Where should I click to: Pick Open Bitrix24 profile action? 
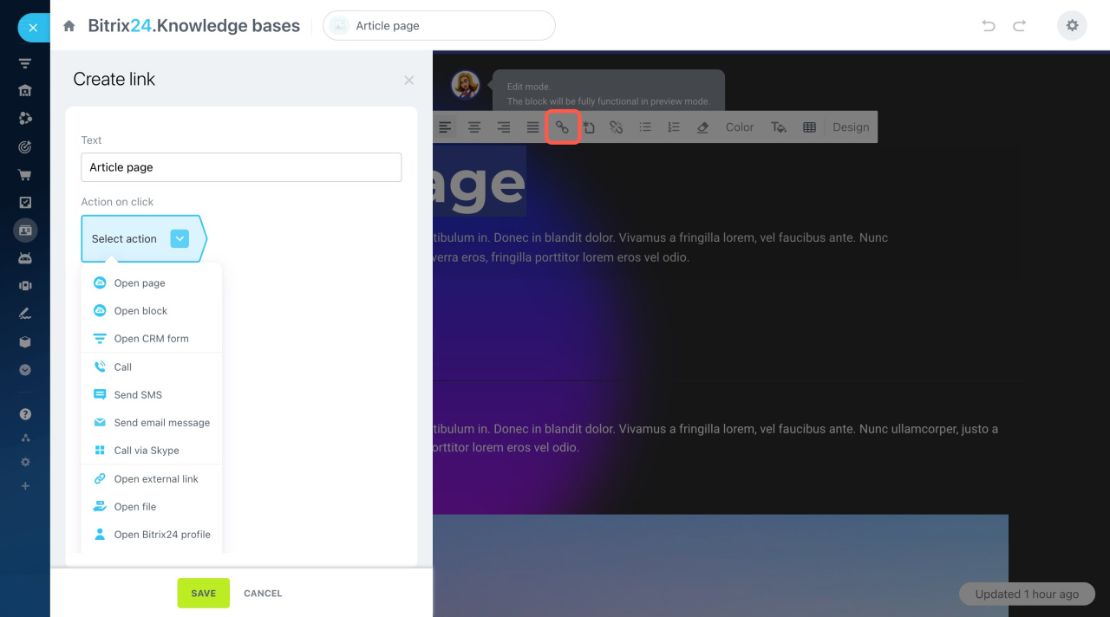[x=151, y=535]
